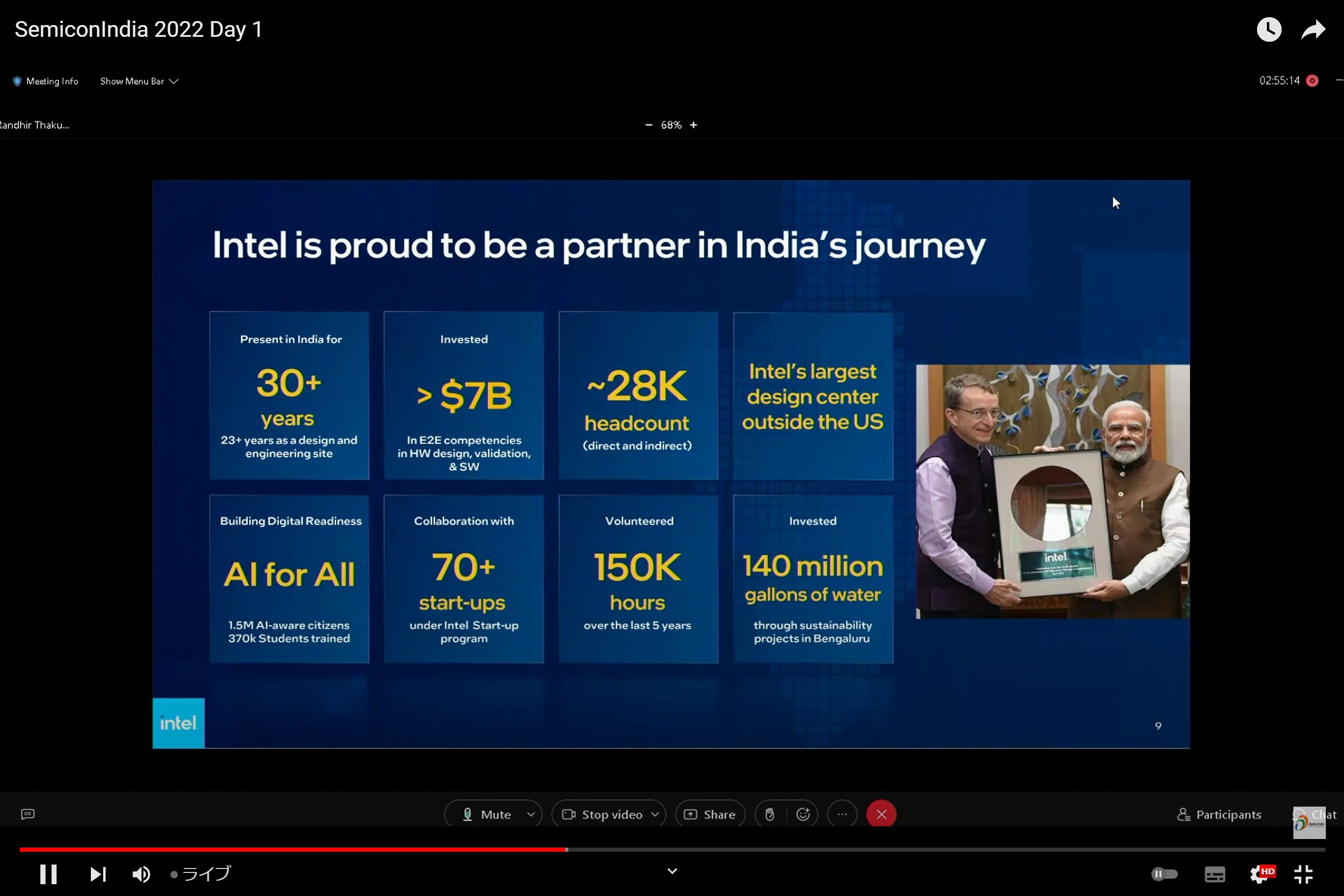Open the emoji reactions icon
The height and width of the screenshot is (896, 1344).
(803, 814)
